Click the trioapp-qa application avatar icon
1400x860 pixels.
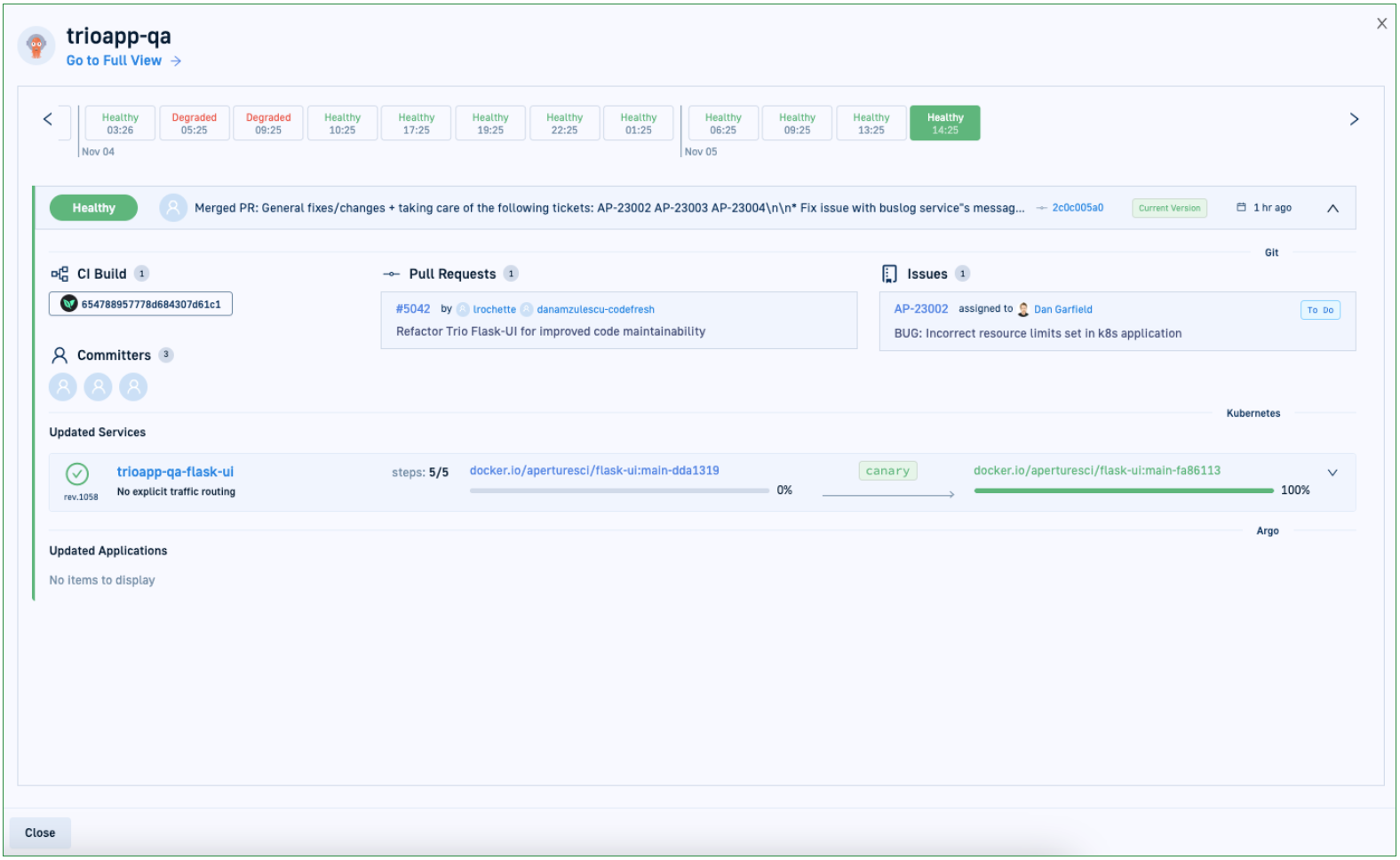pyautogui.click(x=36, y=45)
